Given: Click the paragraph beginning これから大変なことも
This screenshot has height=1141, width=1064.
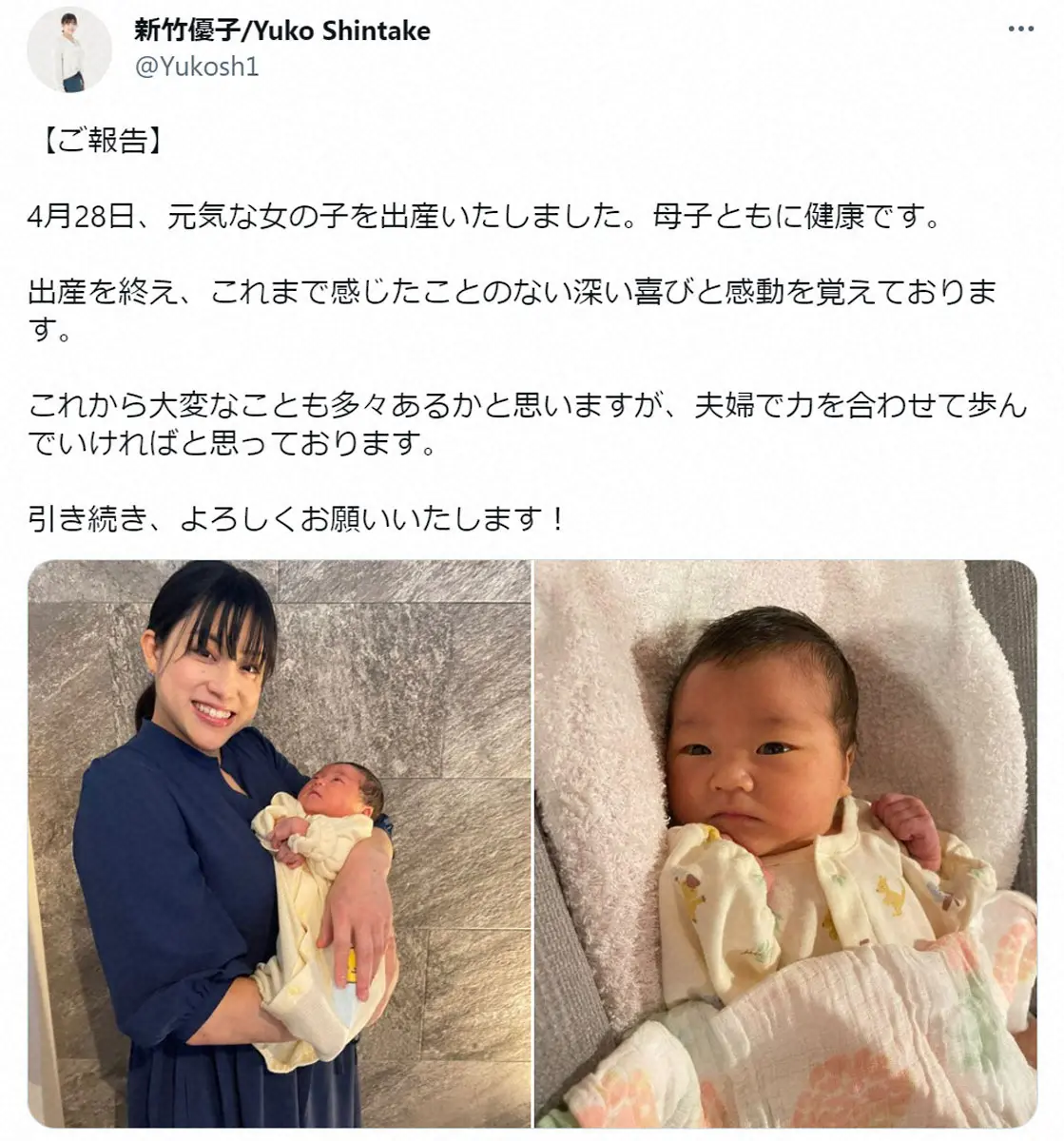Looking at the screenshot, I should 528,424.
